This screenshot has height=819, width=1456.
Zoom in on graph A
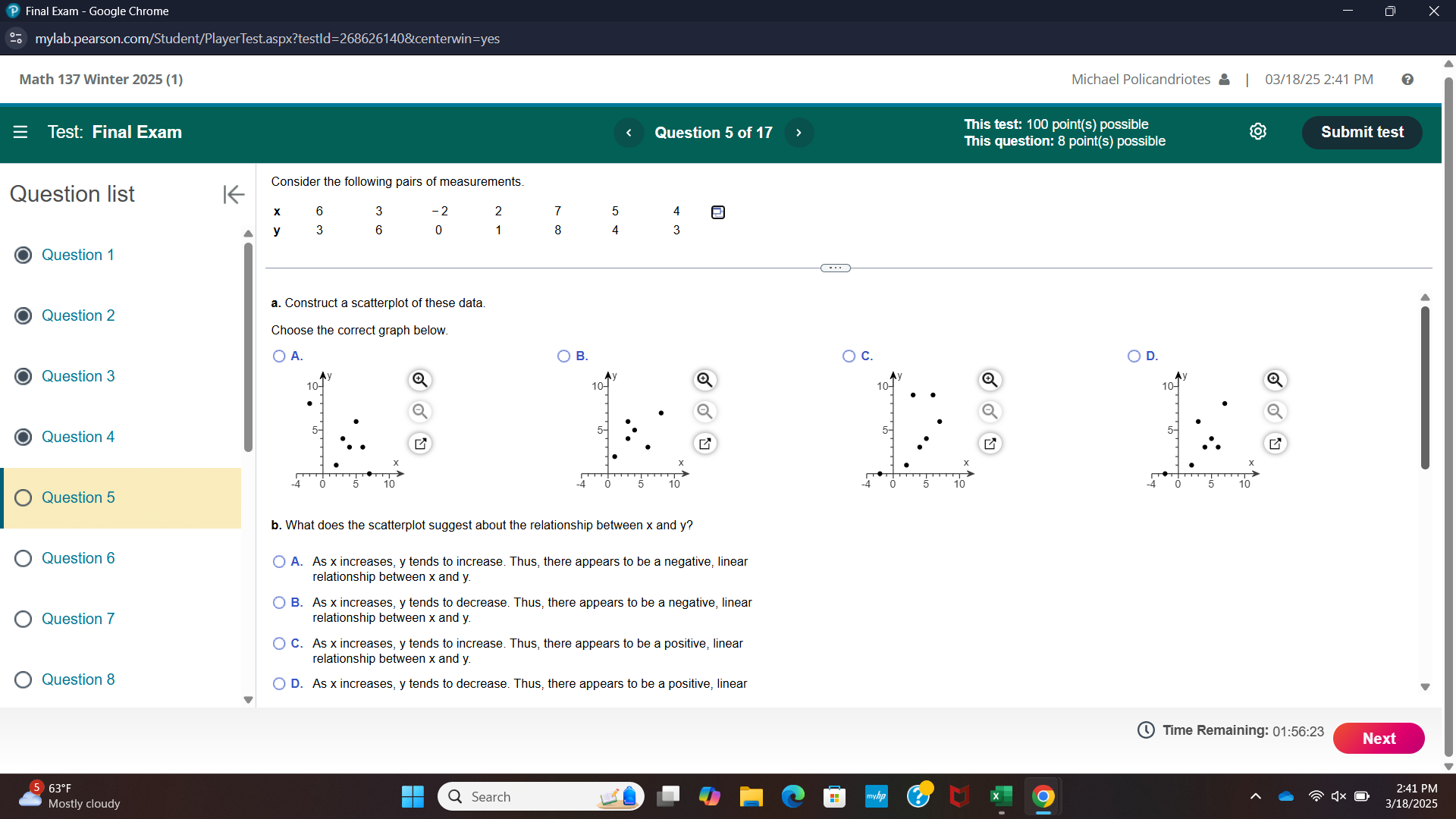[420, 380]
